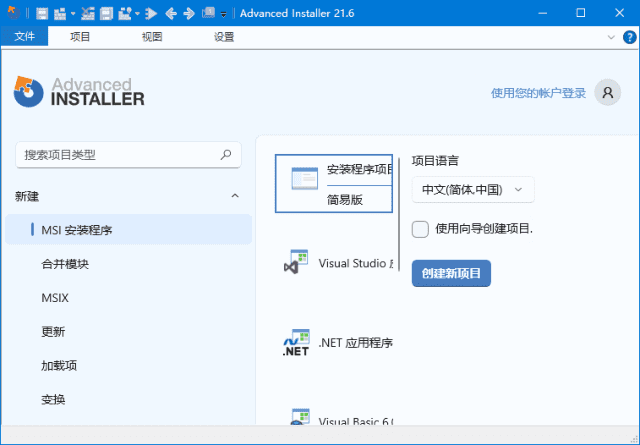
Task: Open the 中文(简体,中国) language dropdown
Action: pos(473,189)
